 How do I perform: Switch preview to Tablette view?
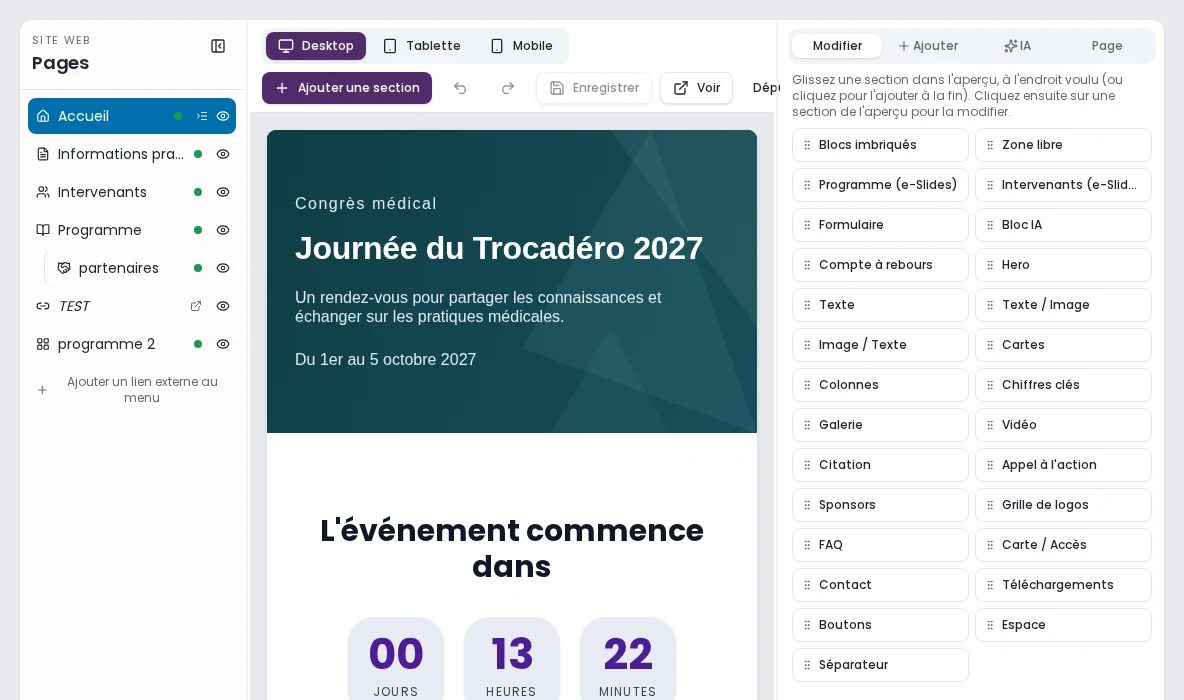click(x=422, y=46)
